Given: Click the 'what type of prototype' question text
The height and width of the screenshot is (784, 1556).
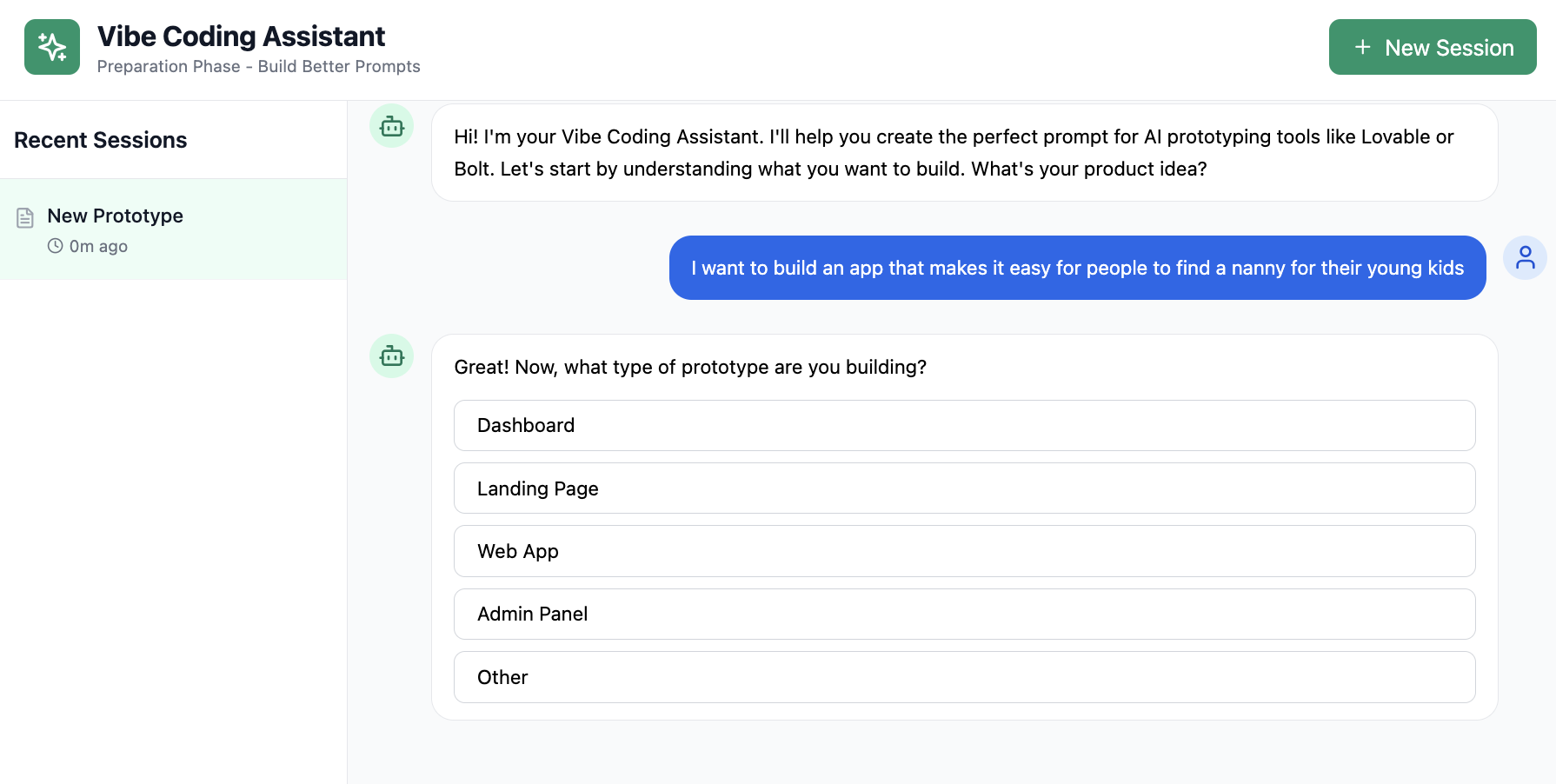Looking at the screenshot, I should pyautogui.click(x=690, y=367).
